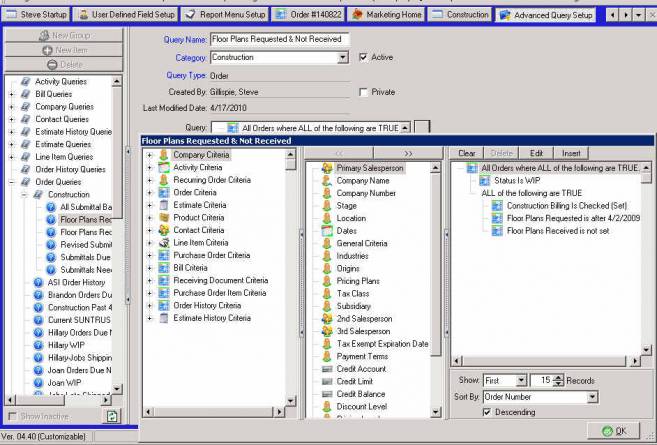Expand the Line Item Queries node

[12, 157]
